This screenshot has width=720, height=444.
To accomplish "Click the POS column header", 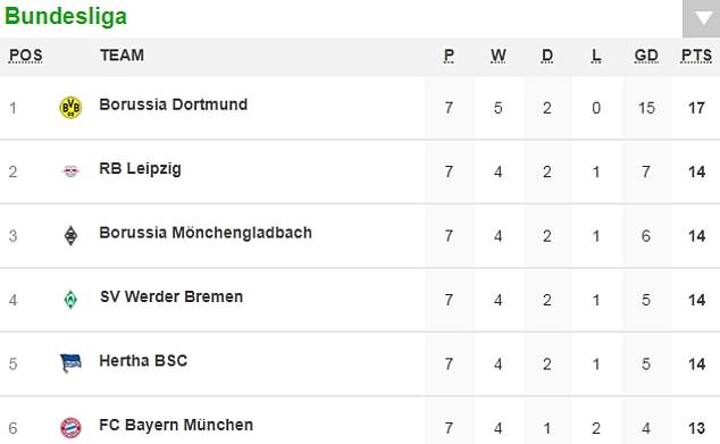I will tap(26, 56).
